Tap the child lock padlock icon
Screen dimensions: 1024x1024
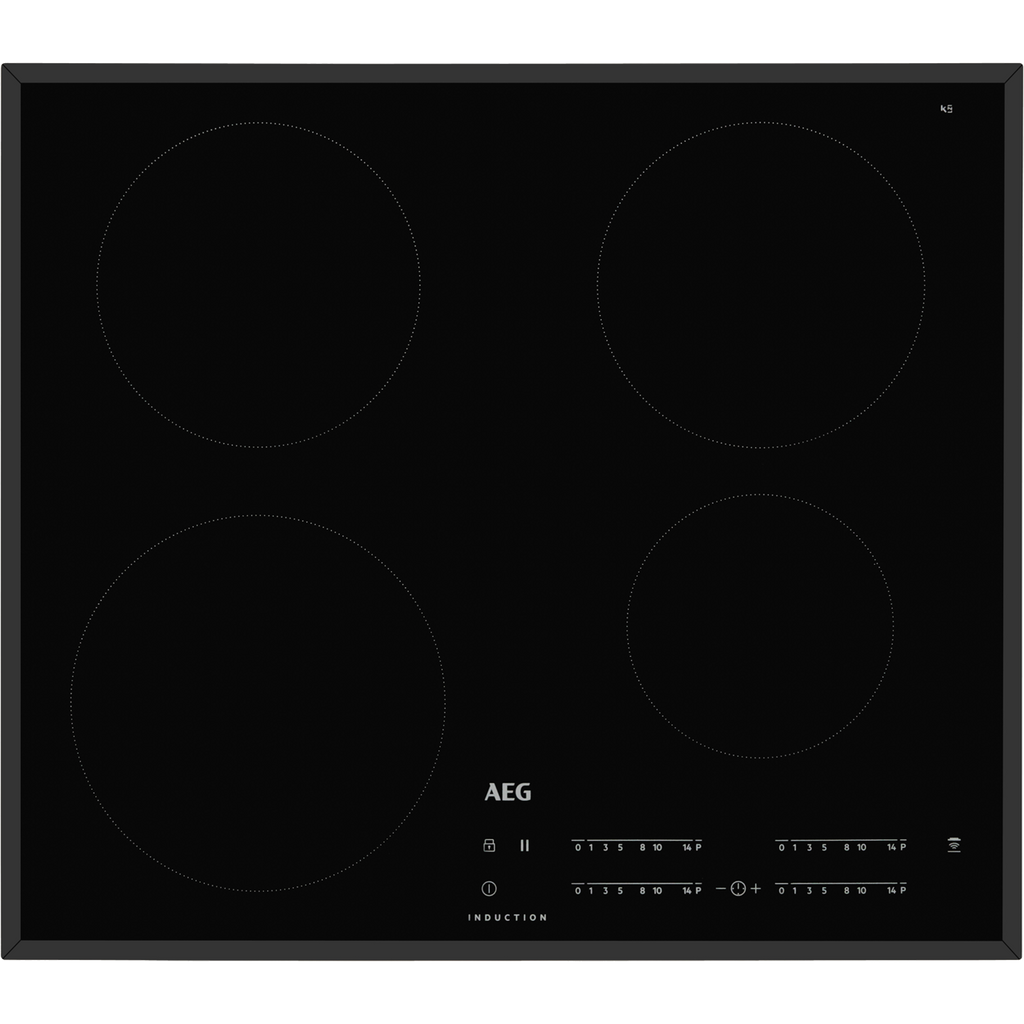point(488,843)
